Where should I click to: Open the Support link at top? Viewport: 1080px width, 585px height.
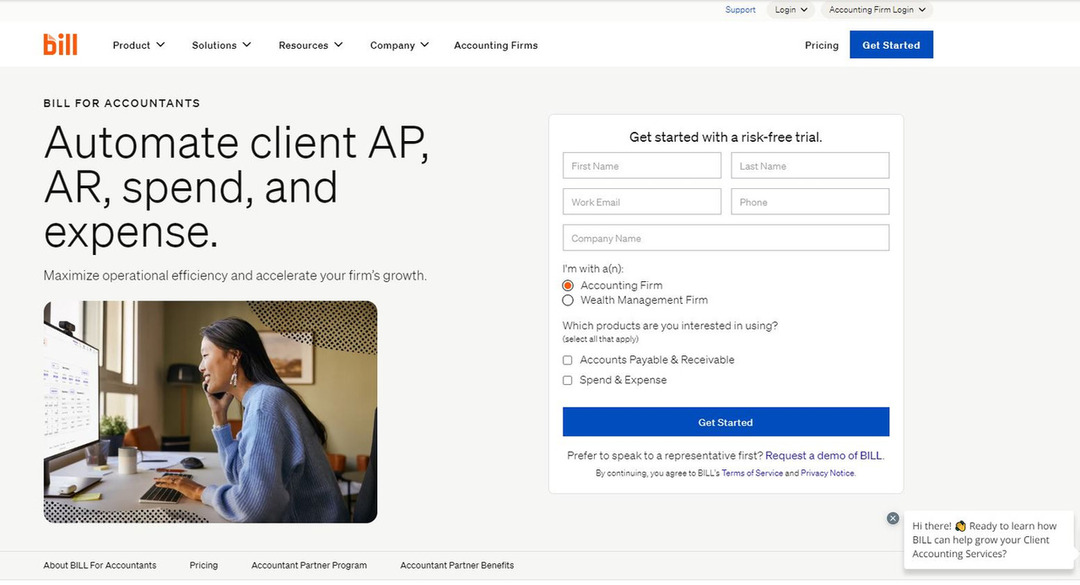pos(740,10)
